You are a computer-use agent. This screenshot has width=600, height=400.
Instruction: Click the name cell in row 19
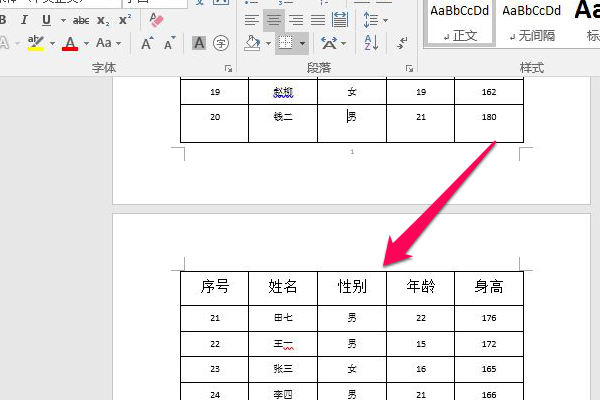pos(283,92)
